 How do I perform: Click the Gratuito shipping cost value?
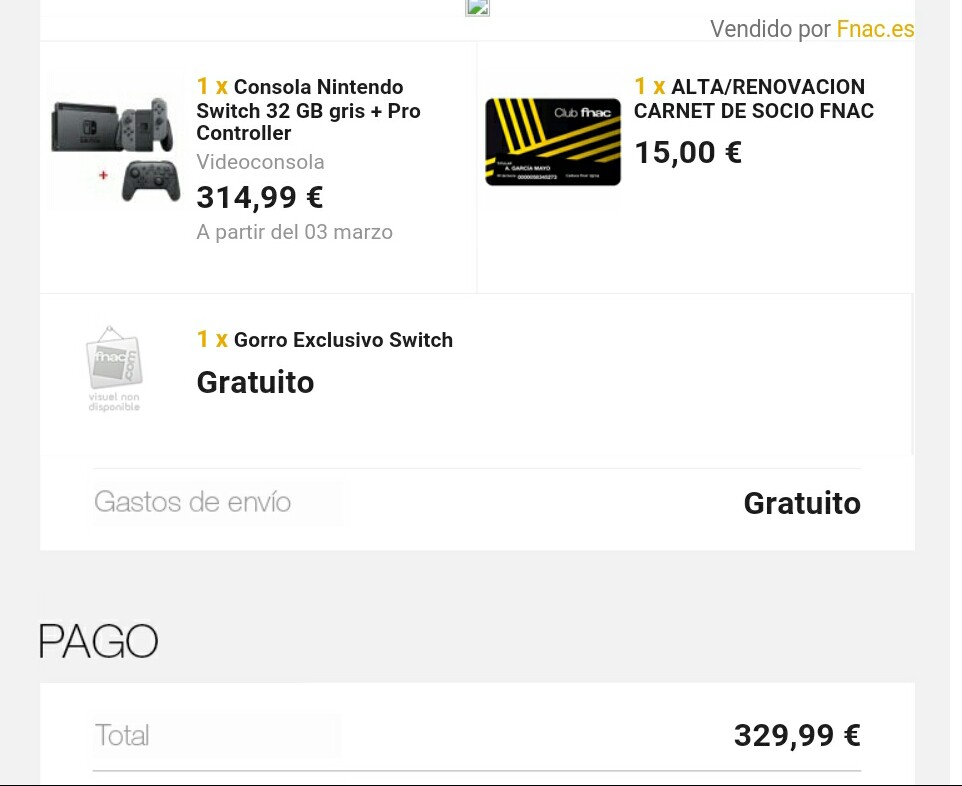[x=801, y=503]
